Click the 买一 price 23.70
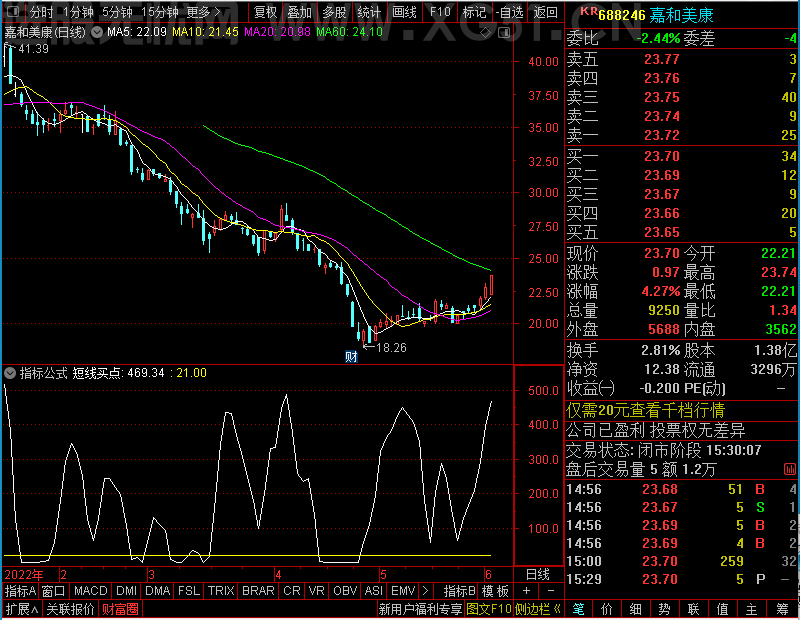The width and height of the screenshot is (800, 620). point(662,156)
